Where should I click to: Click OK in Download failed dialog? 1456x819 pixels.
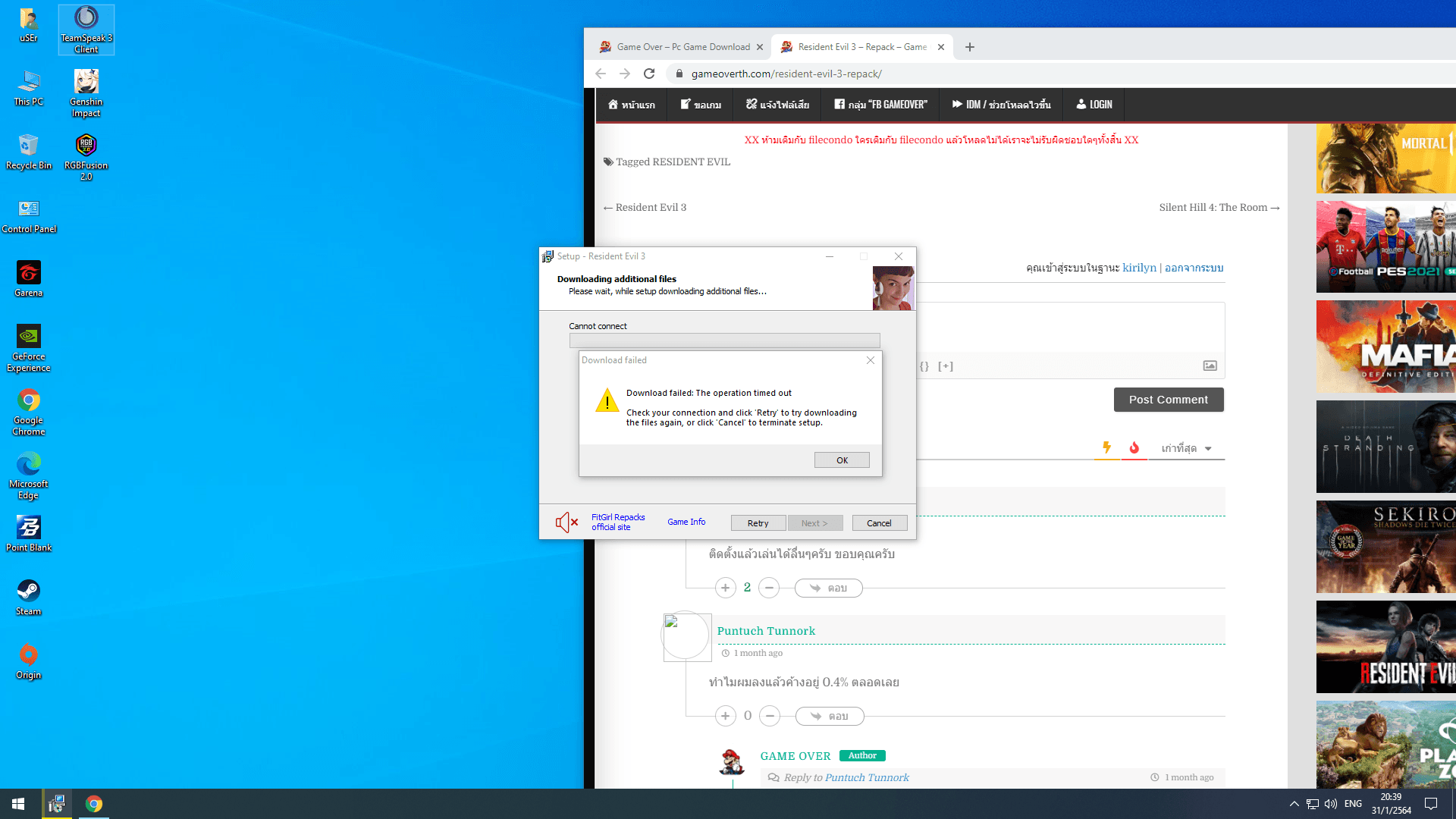tap(842, 460)
